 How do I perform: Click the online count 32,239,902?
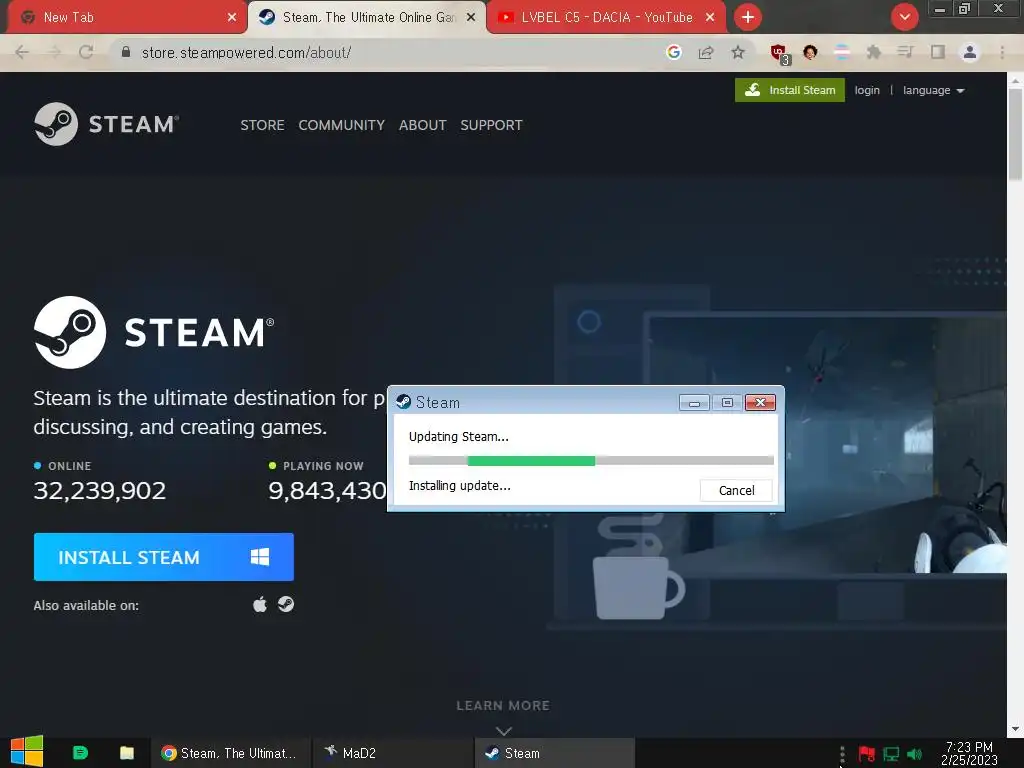tap(100, 490)
